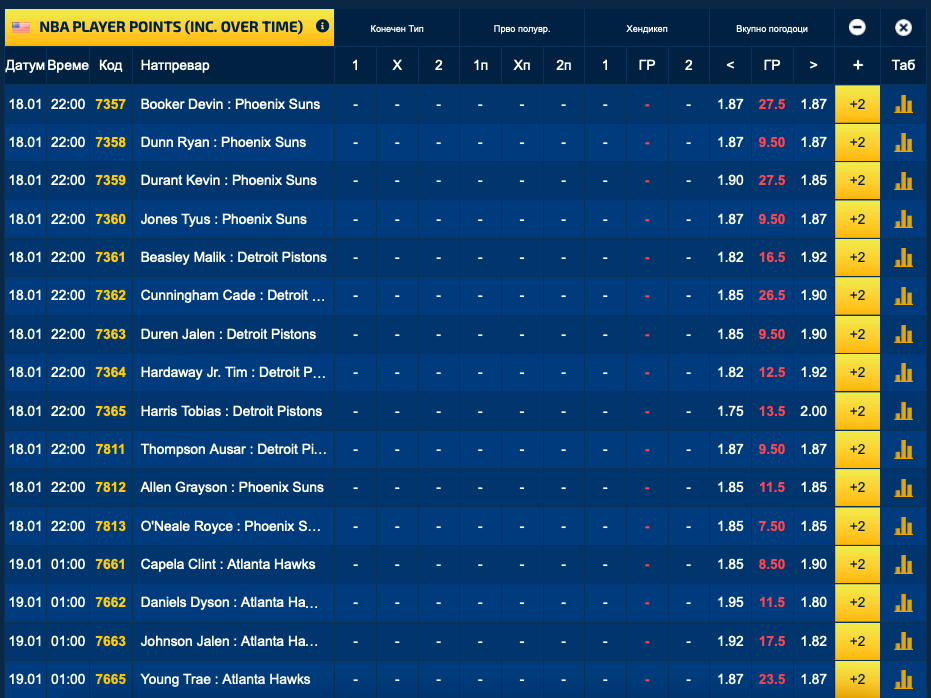
Task: Pick over 1.92 odds for Beasley Malik
Action: 813,257
